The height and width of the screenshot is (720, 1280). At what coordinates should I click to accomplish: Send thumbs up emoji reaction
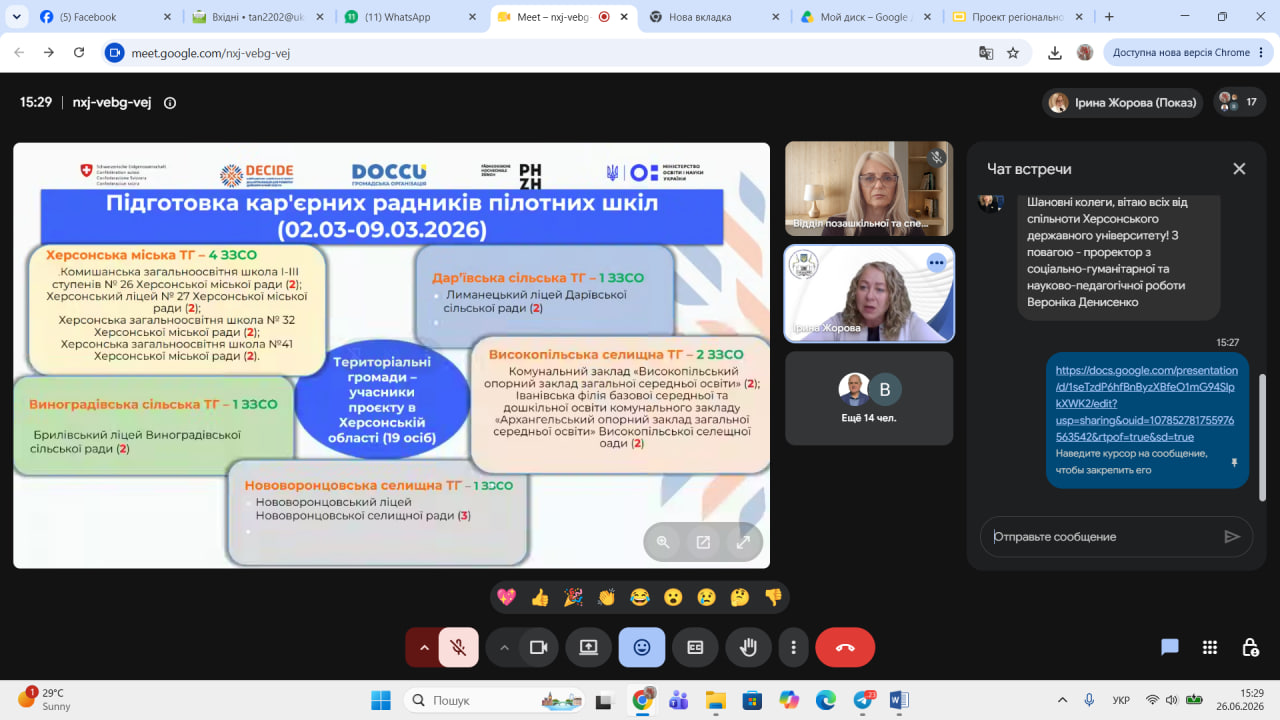[x=540, y=597]
